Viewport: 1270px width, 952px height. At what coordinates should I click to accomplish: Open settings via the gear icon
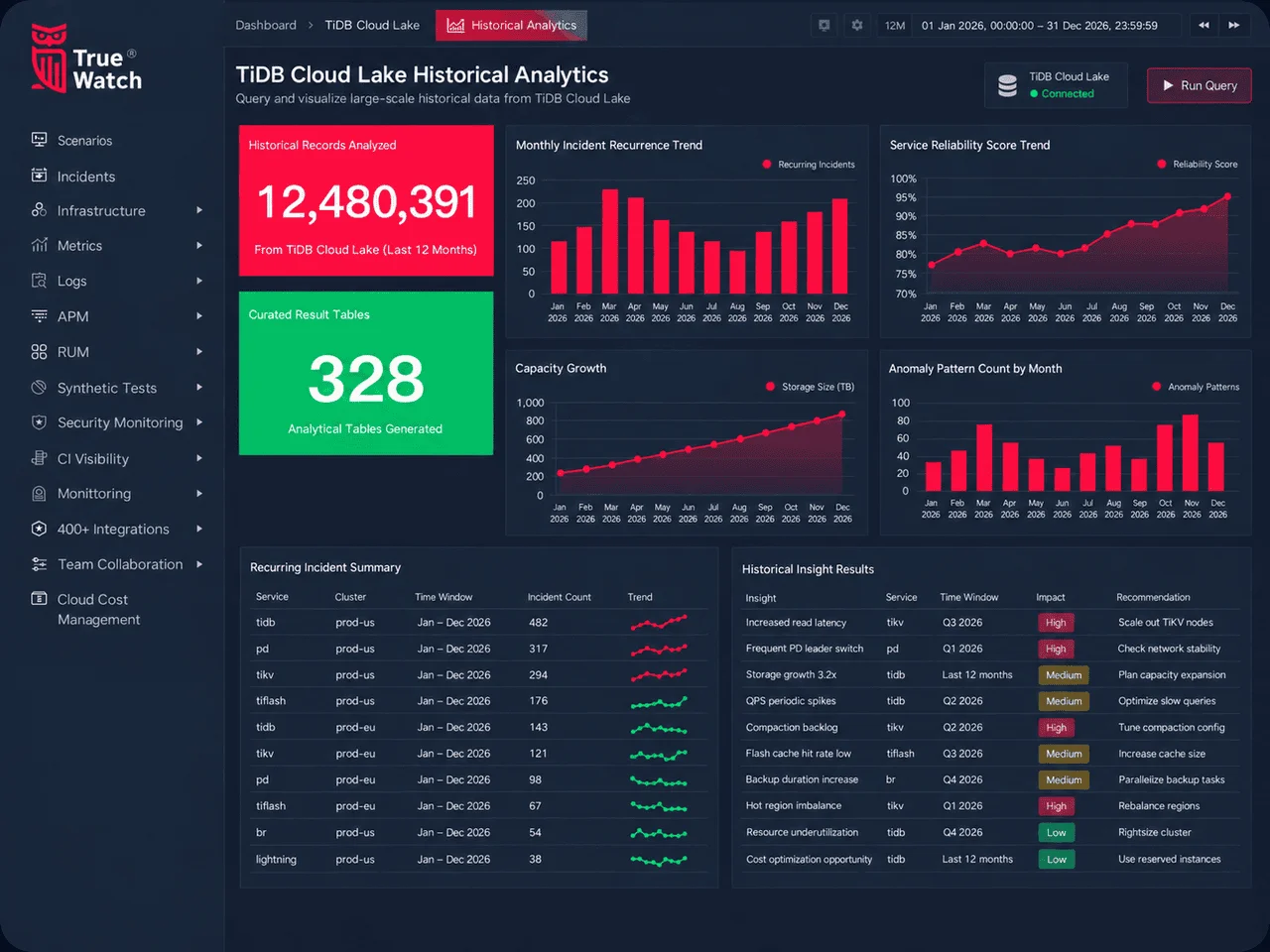857,25
